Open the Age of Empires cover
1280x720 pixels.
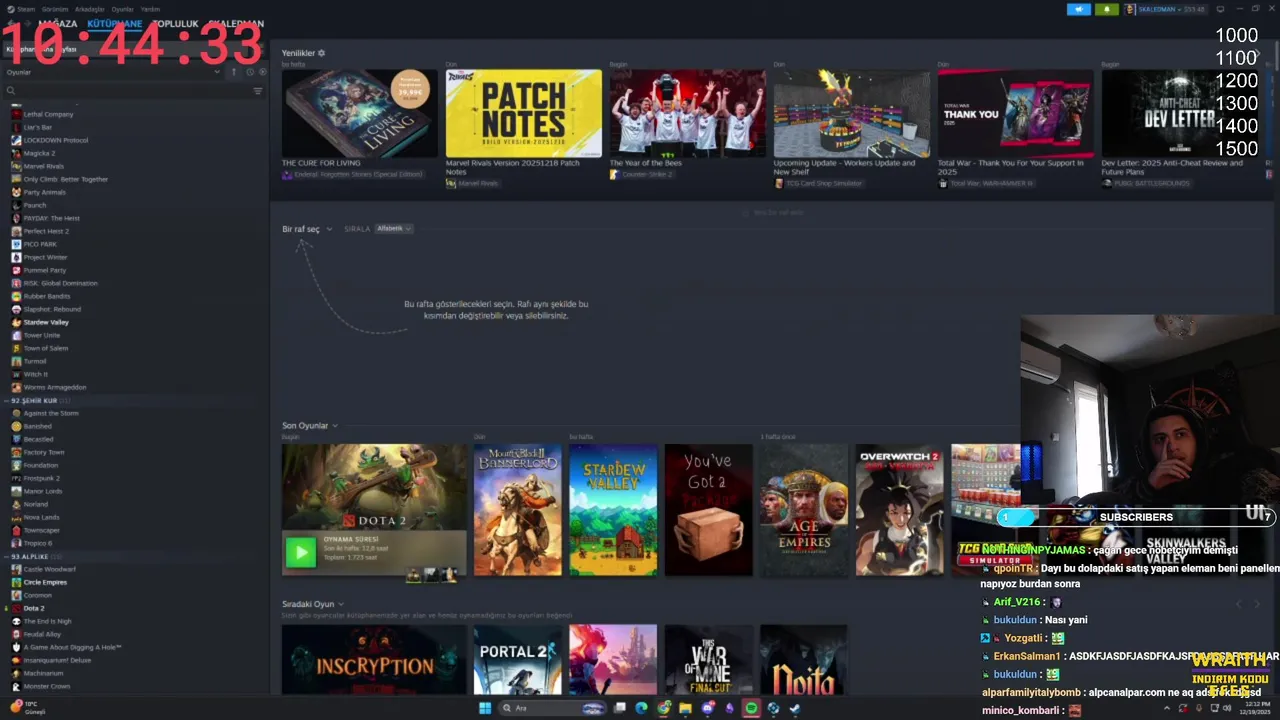click(x=804, y=510)
